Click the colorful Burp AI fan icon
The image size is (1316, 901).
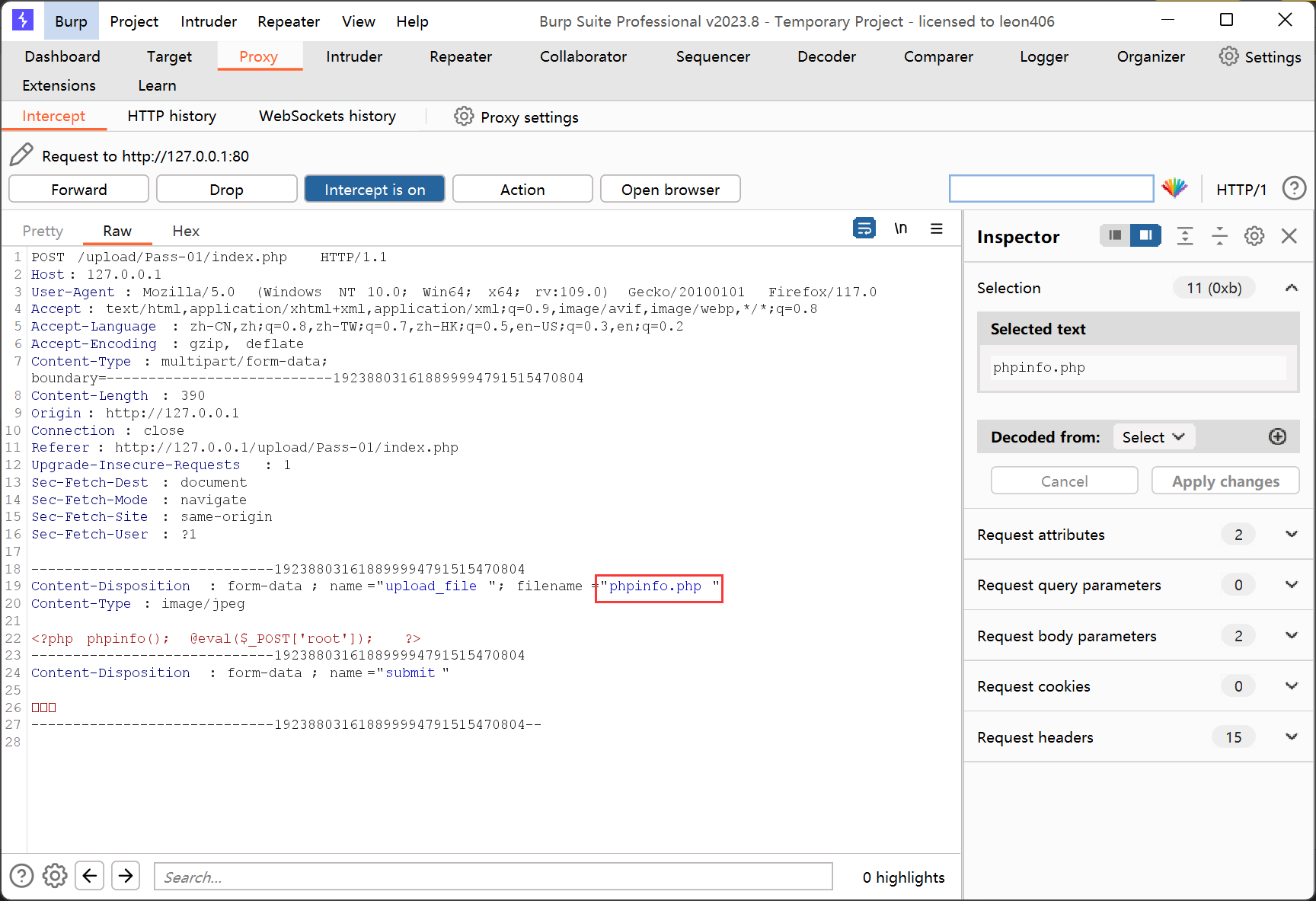point(1174,188)
